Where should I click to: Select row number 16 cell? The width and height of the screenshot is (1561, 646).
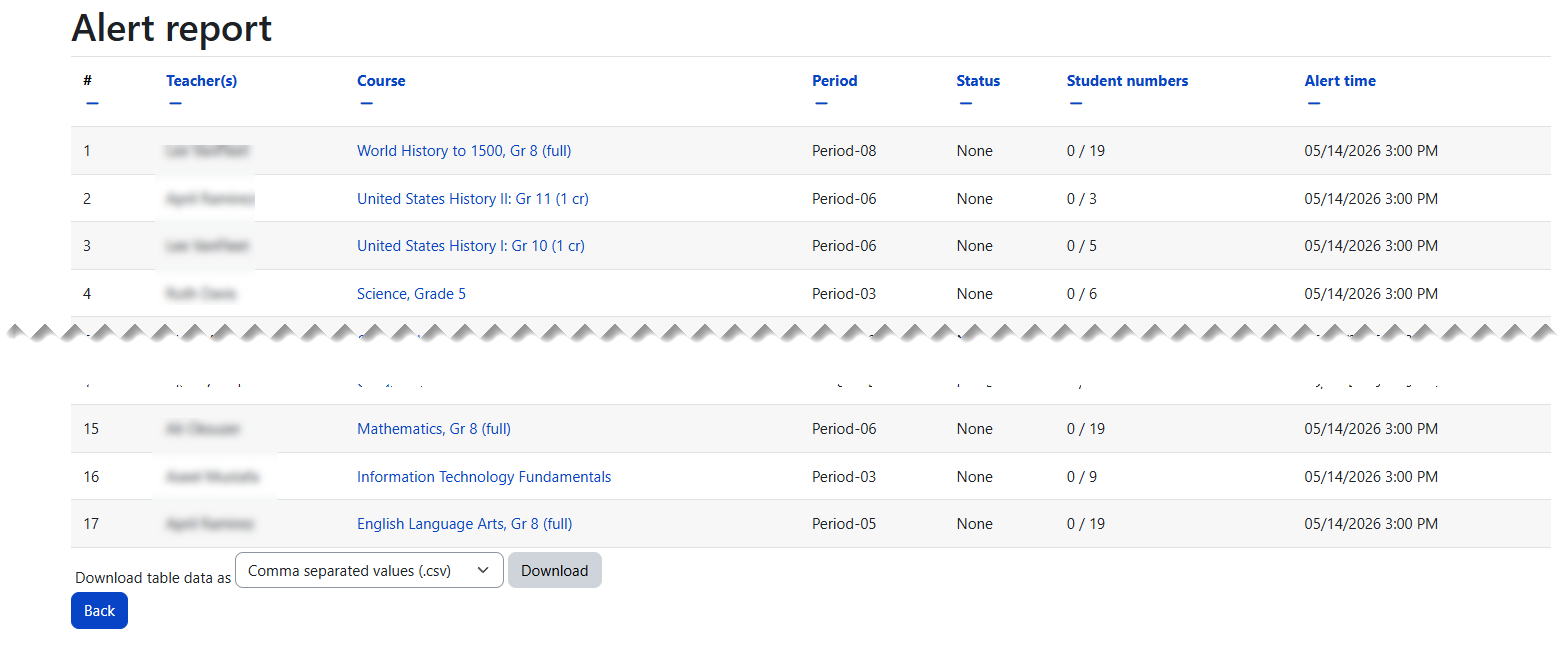pyautogui.click(x=91, y=477)
